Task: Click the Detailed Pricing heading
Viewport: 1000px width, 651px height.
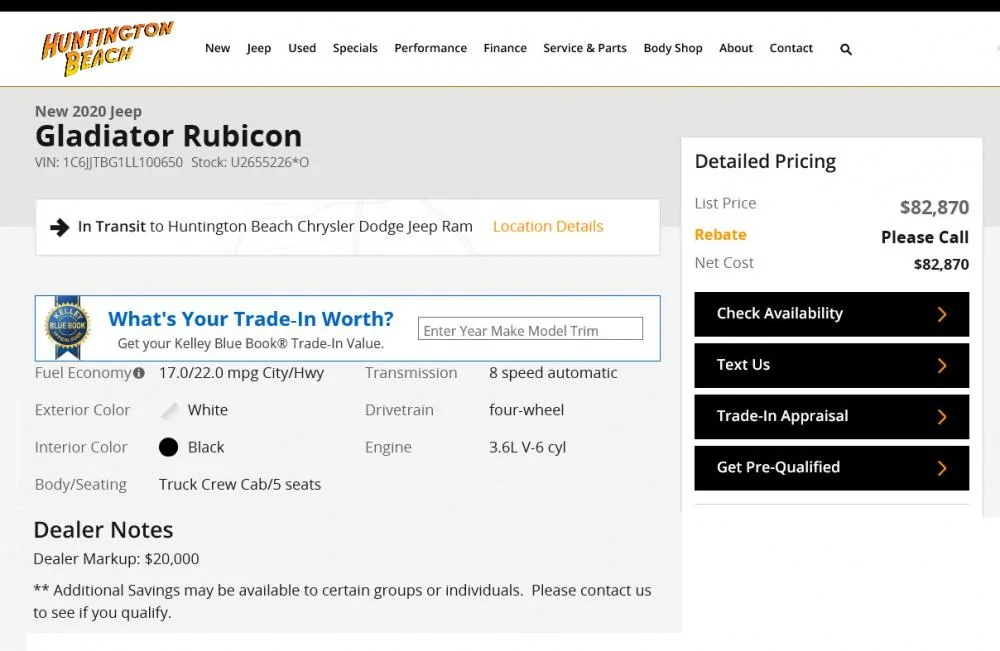Action: point(765,162)
